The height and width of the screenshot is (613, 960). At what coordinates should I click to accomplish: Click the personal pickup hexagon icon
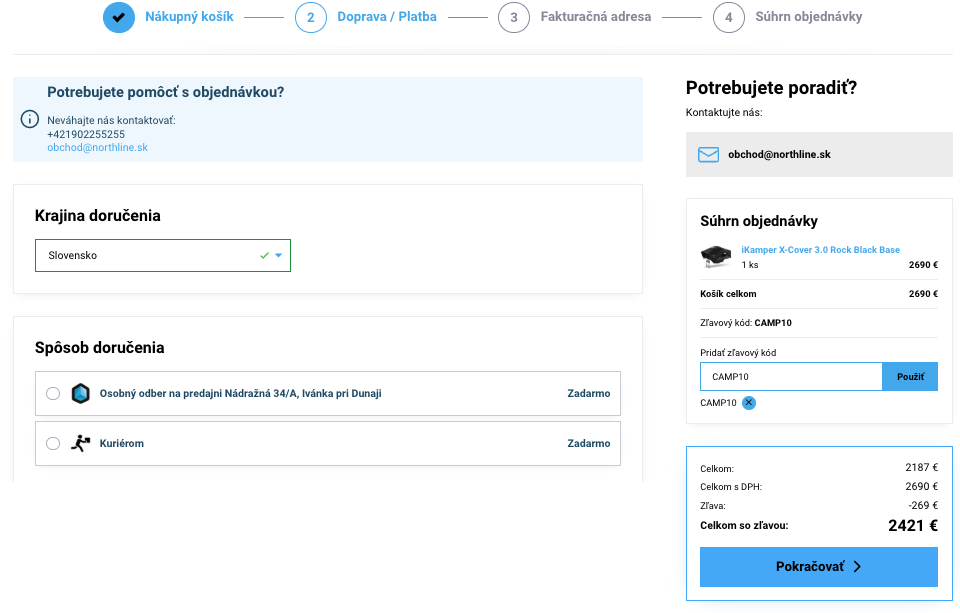tap(81, 393)
